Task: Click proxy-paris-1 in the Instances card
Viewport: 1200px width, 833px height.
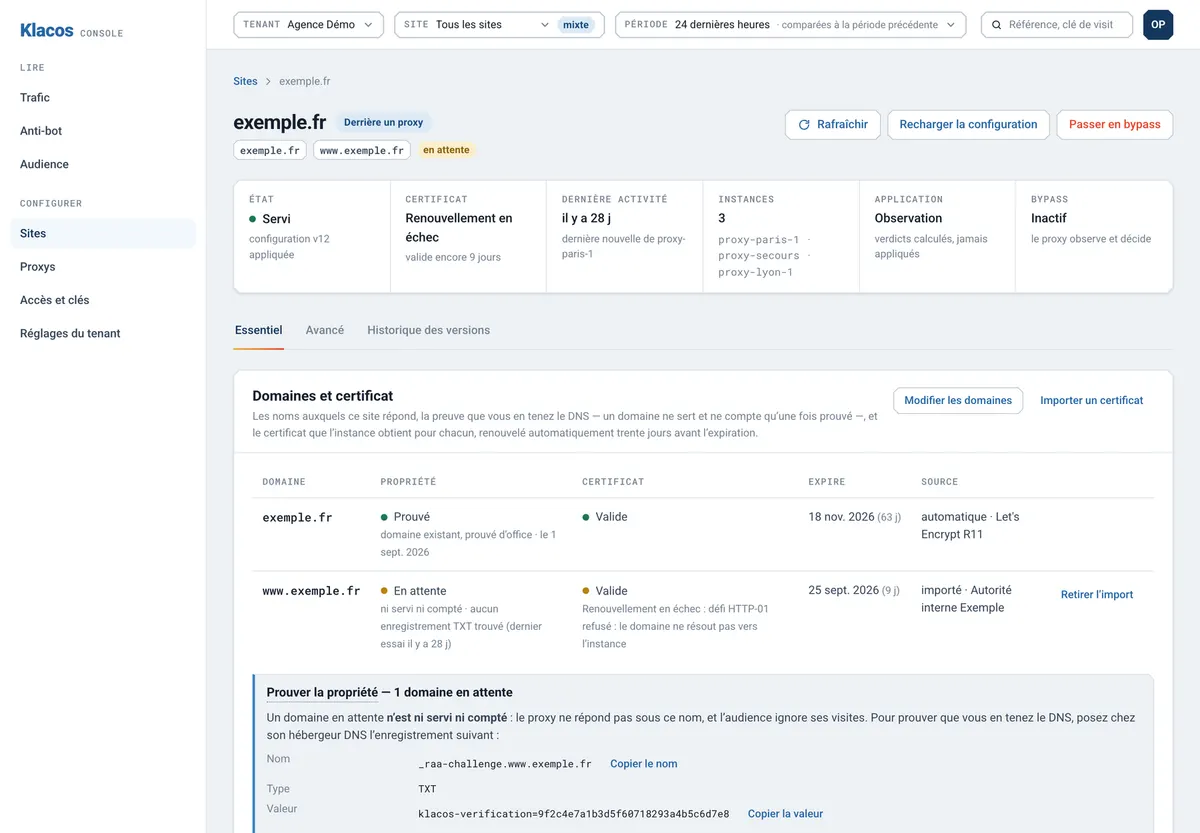Action: [x=759, y=240]
